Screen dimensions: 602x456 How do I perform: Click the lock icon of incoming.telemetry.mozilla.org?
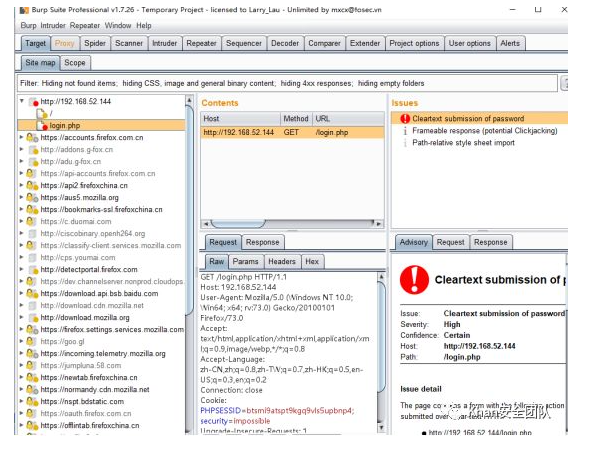pyautogui.click(x=32, y=354)
